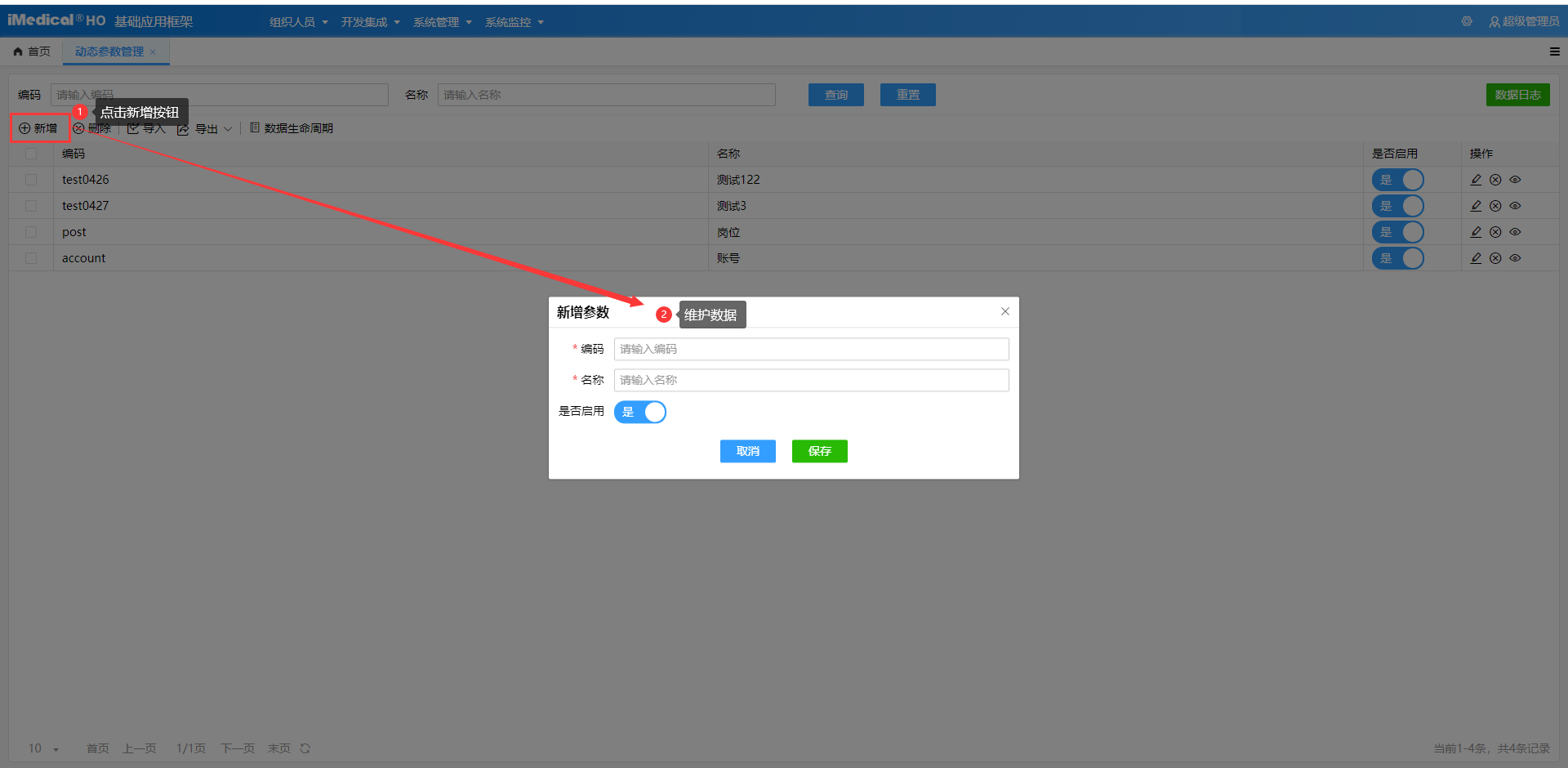Open the 组织人员 menu

pyautogui.click(x=298, y=22)
